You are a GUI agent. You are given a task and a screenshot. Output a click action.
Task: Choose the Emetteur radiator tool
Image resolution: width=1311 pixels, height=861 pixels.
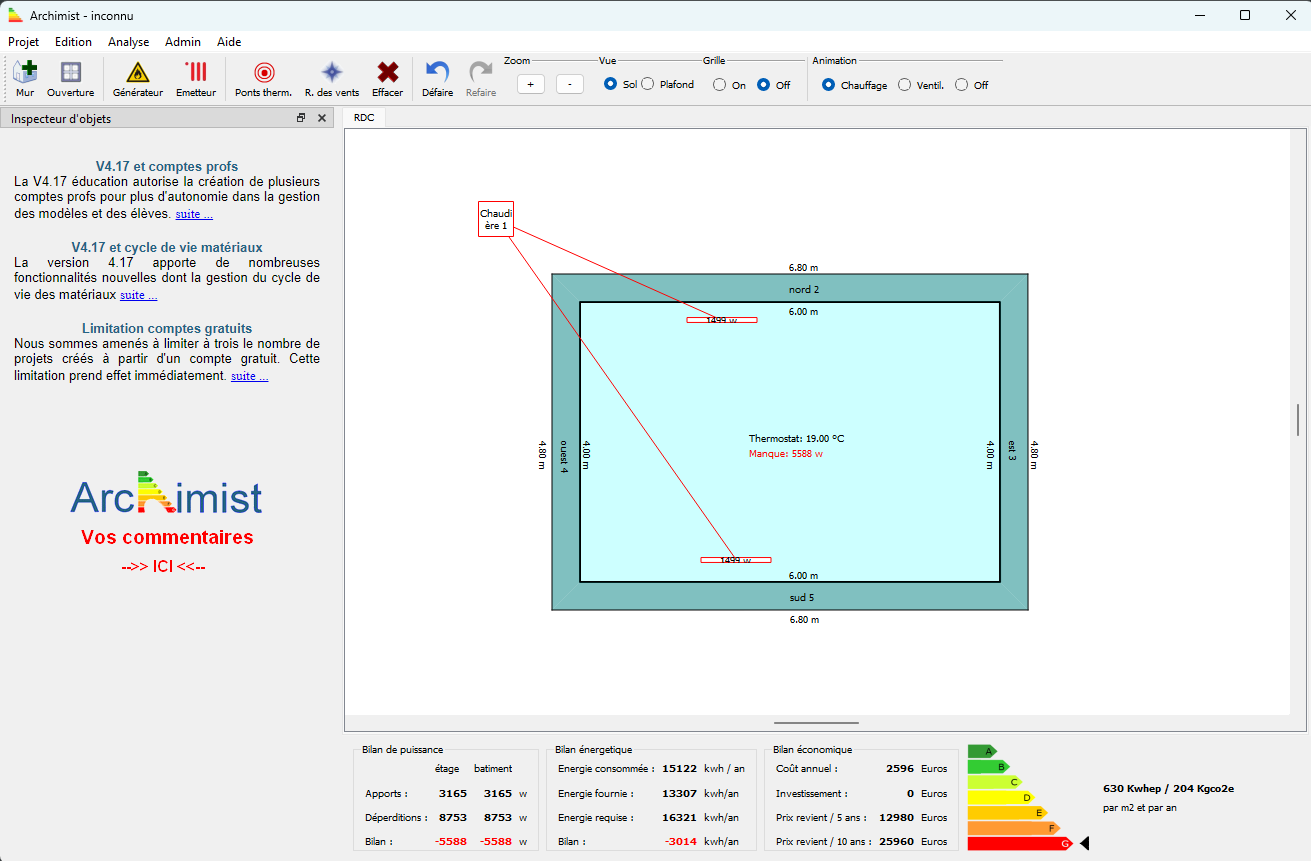196,77
